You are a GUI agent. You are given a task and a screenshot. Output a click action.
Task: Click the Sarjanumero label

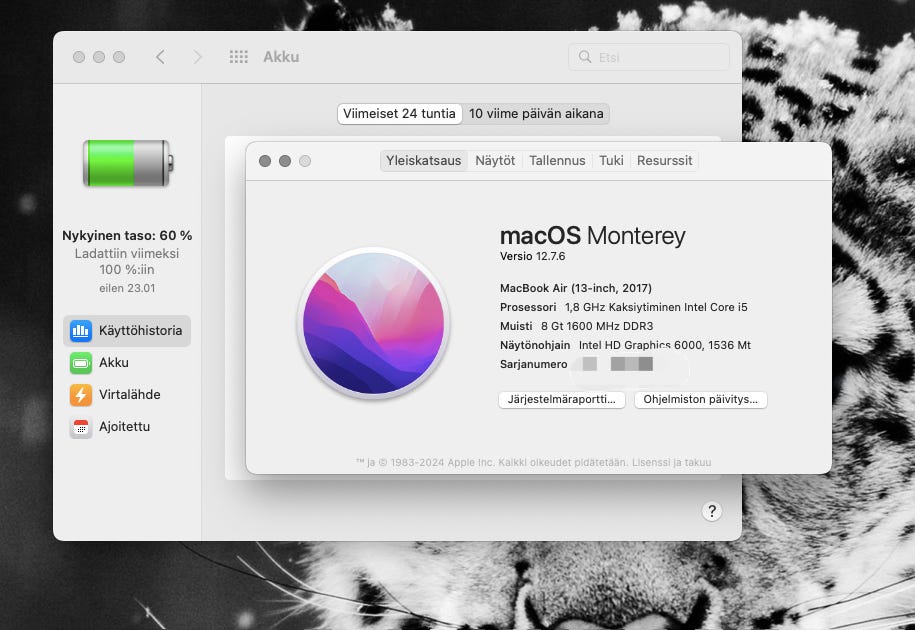pyautogui.click(x=533, y=365)
